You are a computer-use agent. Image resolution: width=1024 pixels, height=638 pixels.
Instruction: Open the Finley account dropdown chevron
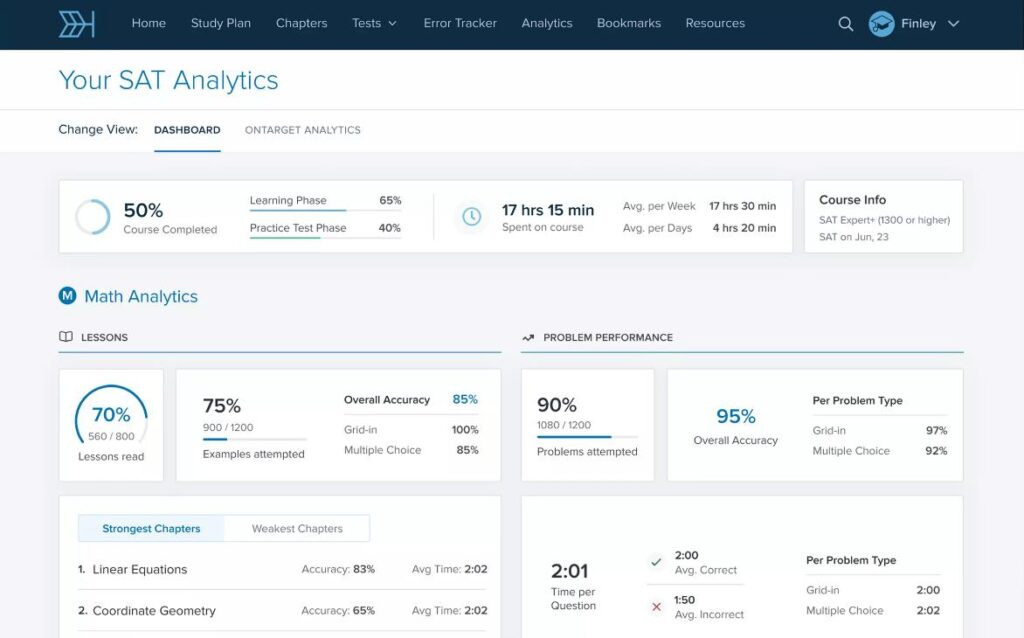point(953,24)
